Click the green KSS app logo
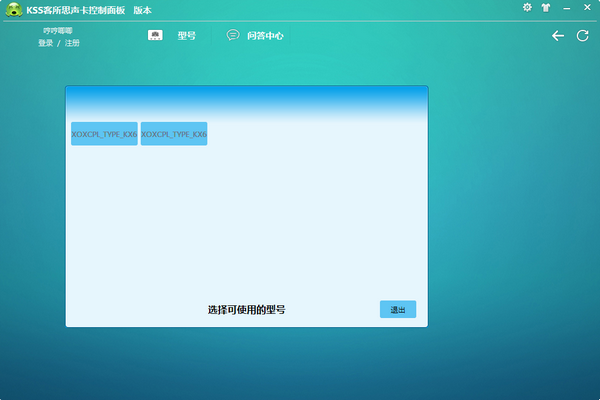600x400 pixels. click(14, 9)
